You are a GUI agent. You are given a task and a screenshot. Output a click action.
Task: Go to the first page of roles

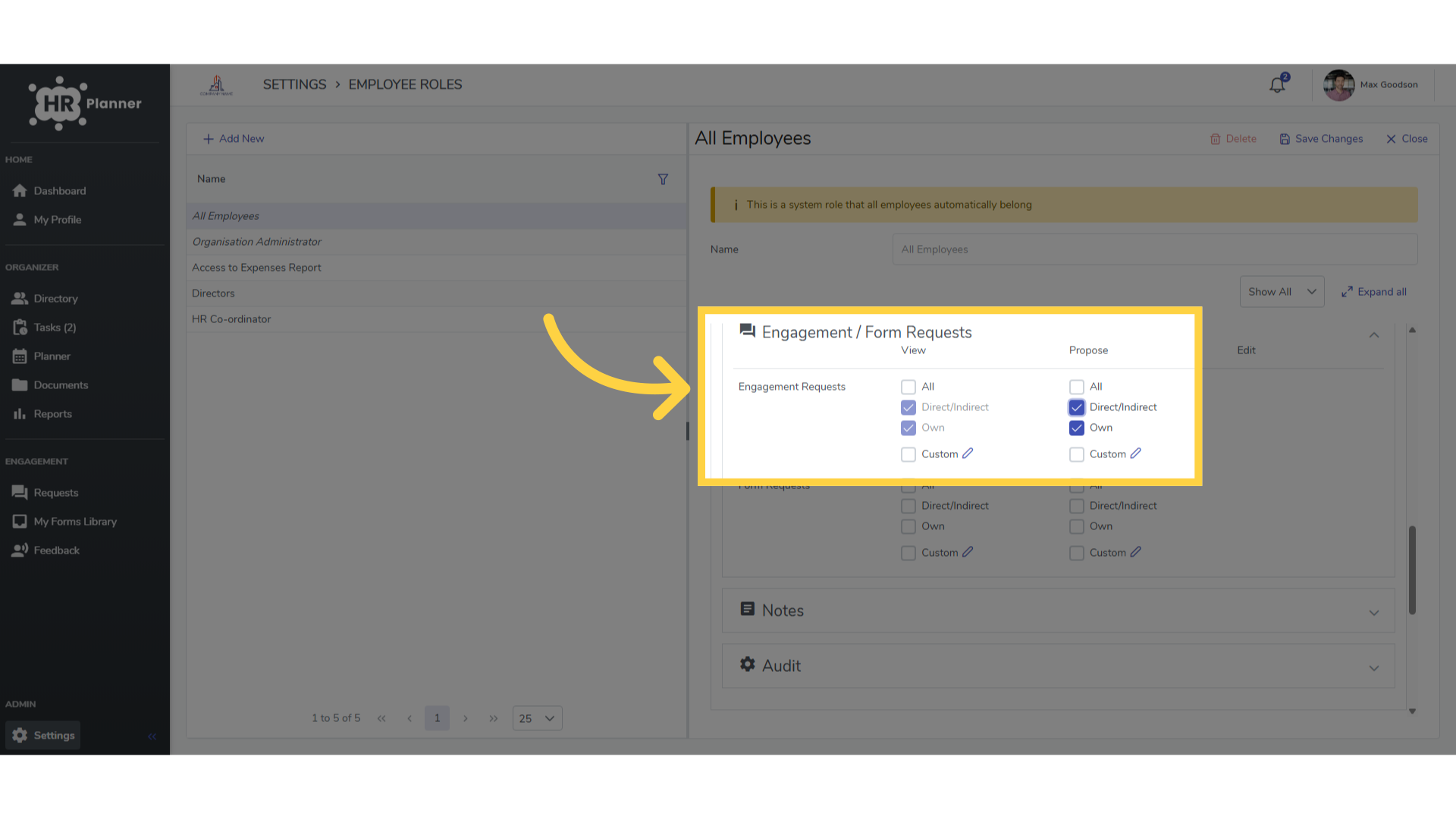(x=381, y=718)
